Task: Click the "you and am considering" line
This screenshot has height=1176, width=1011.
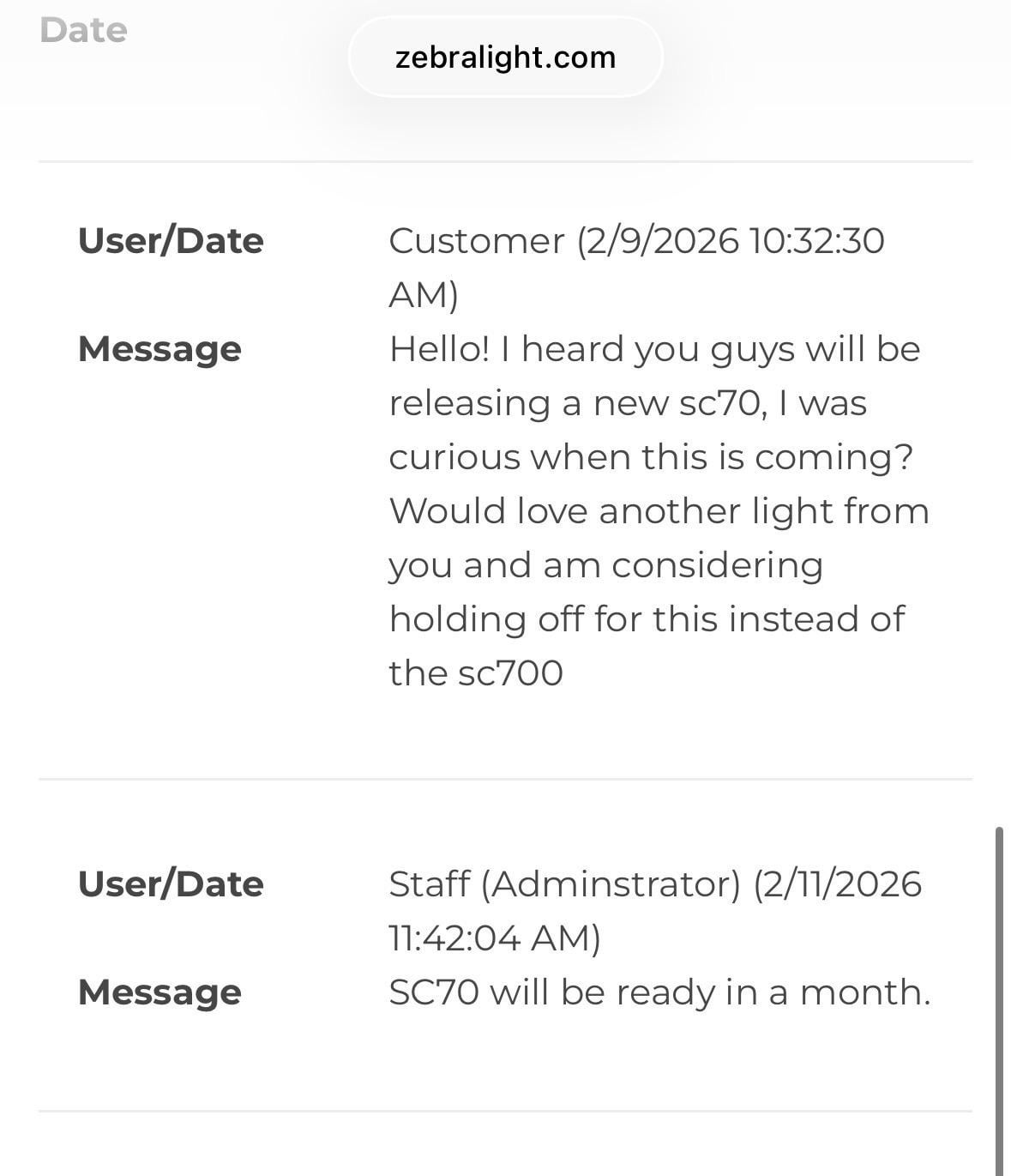Action: point(605,565)
